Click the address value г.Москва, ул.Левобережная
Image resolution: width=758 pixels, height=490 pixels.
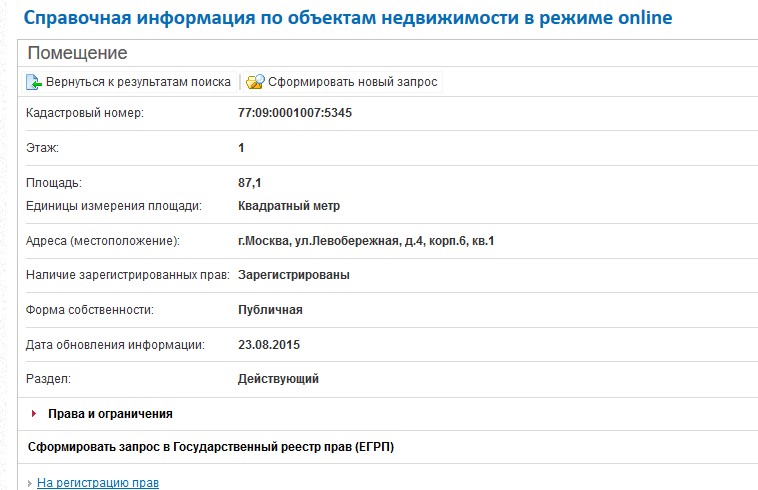pyautogui.click(x=366, y=241)
